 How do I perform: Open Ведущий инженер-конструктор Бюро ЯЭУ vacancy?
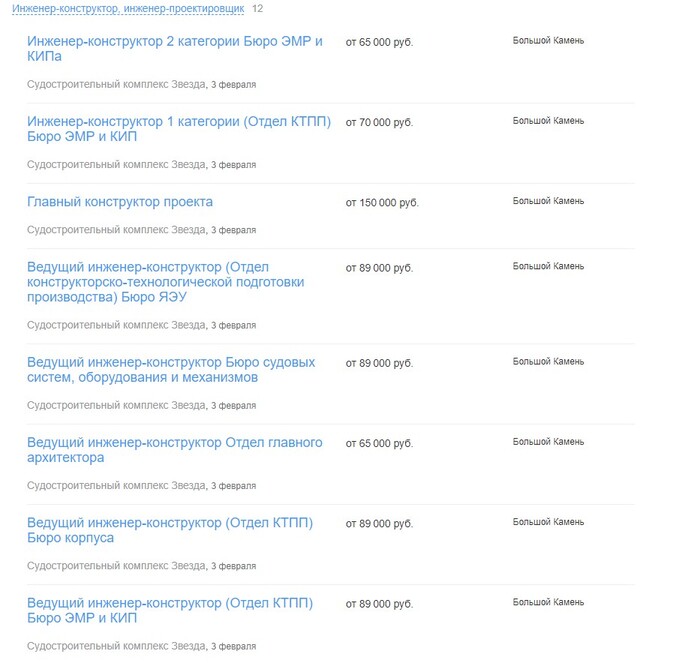tap(165, 282)
